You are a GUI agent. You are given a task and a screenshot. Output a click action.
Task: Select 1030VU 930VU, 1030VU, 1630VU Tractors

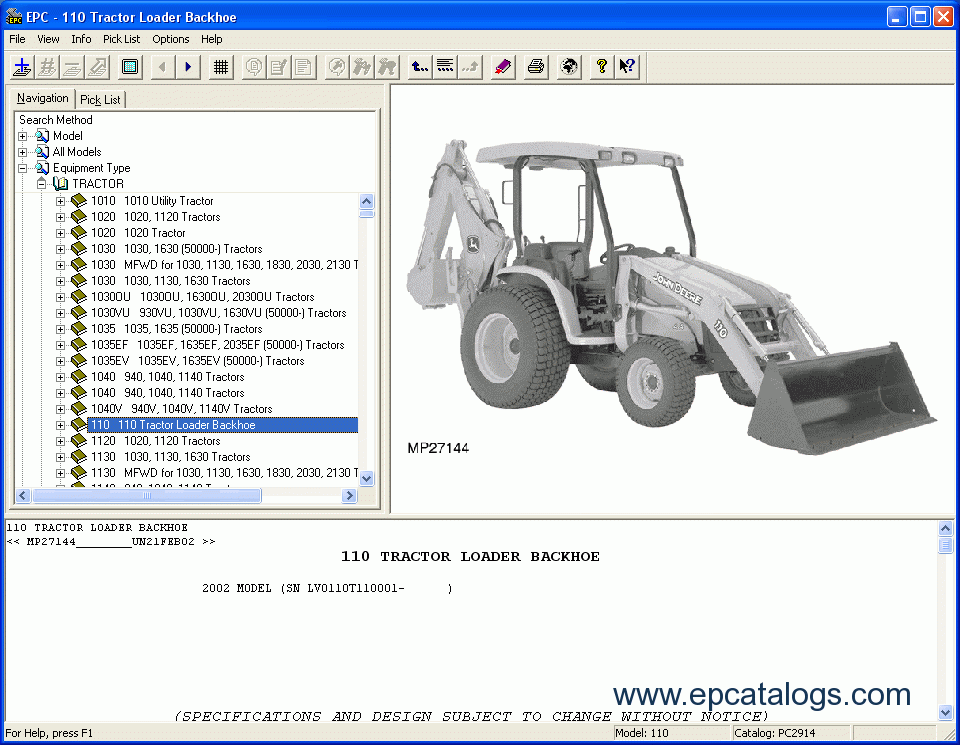pos(219,313)
